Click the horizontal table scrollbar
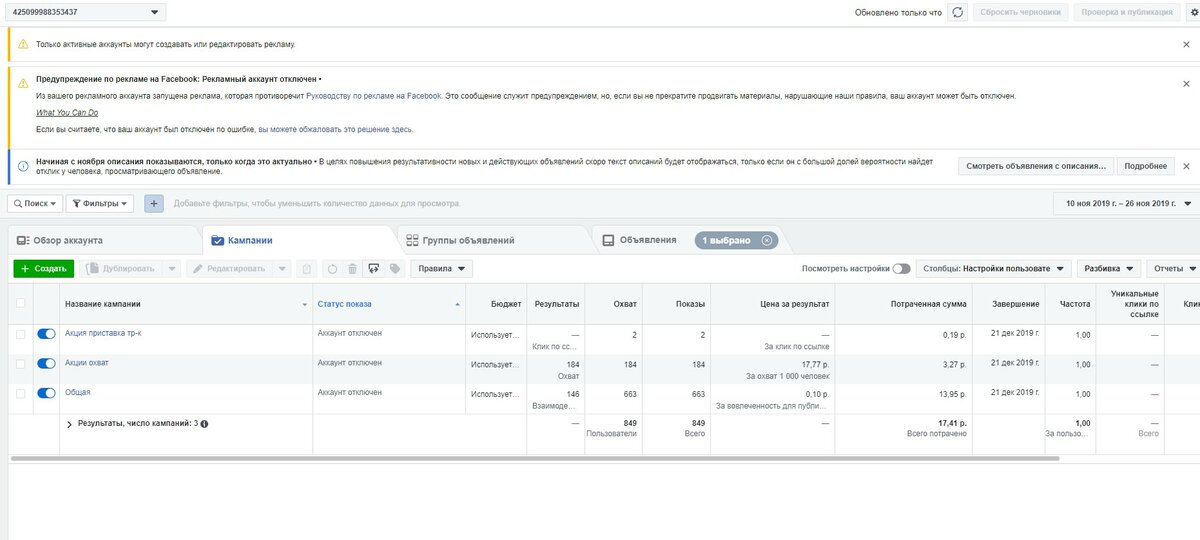Viewport: 1200px width, 540px height. [530, 458]
